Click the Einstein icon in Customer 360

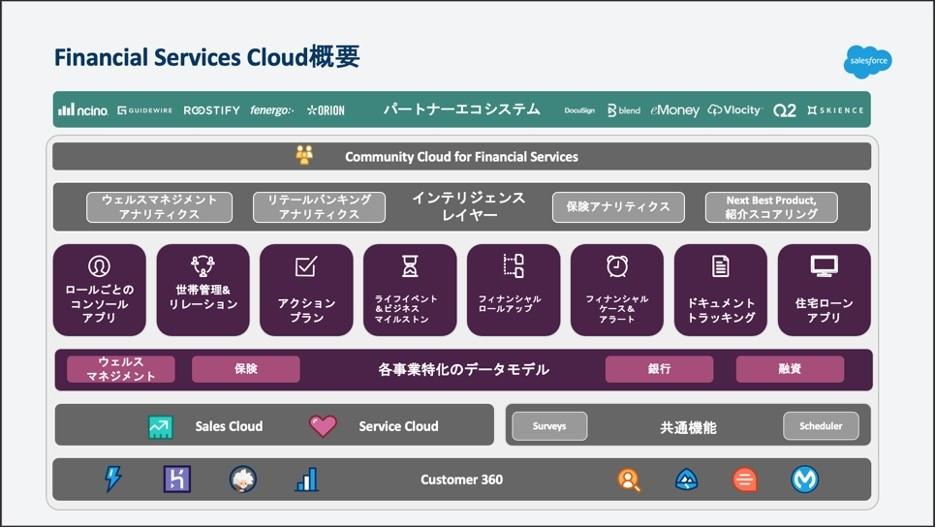point(243,479)
